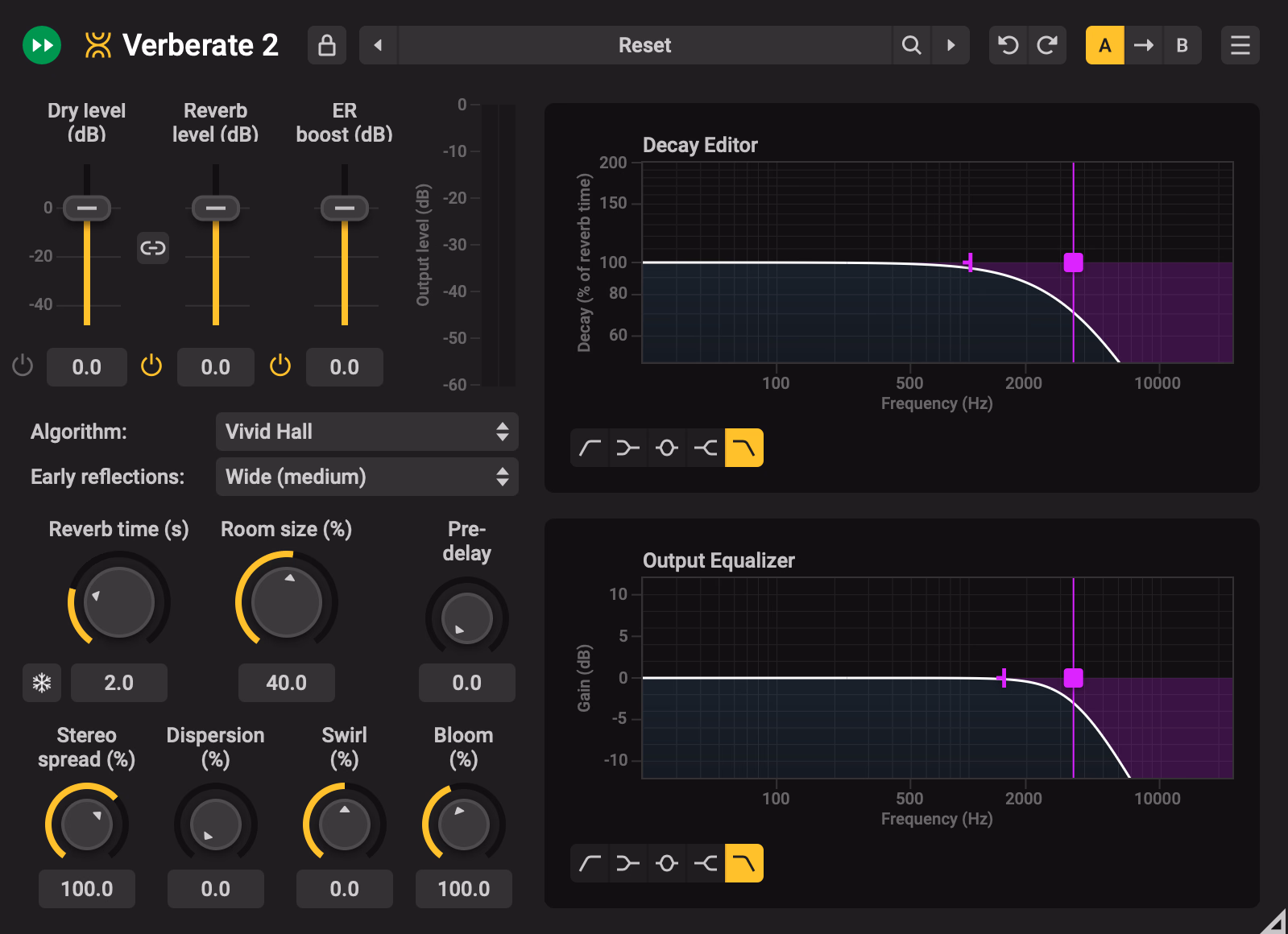1288x934 pixels.
Task: Click Decay Editor magenta bandwidth handle
Action: [970, 262]
